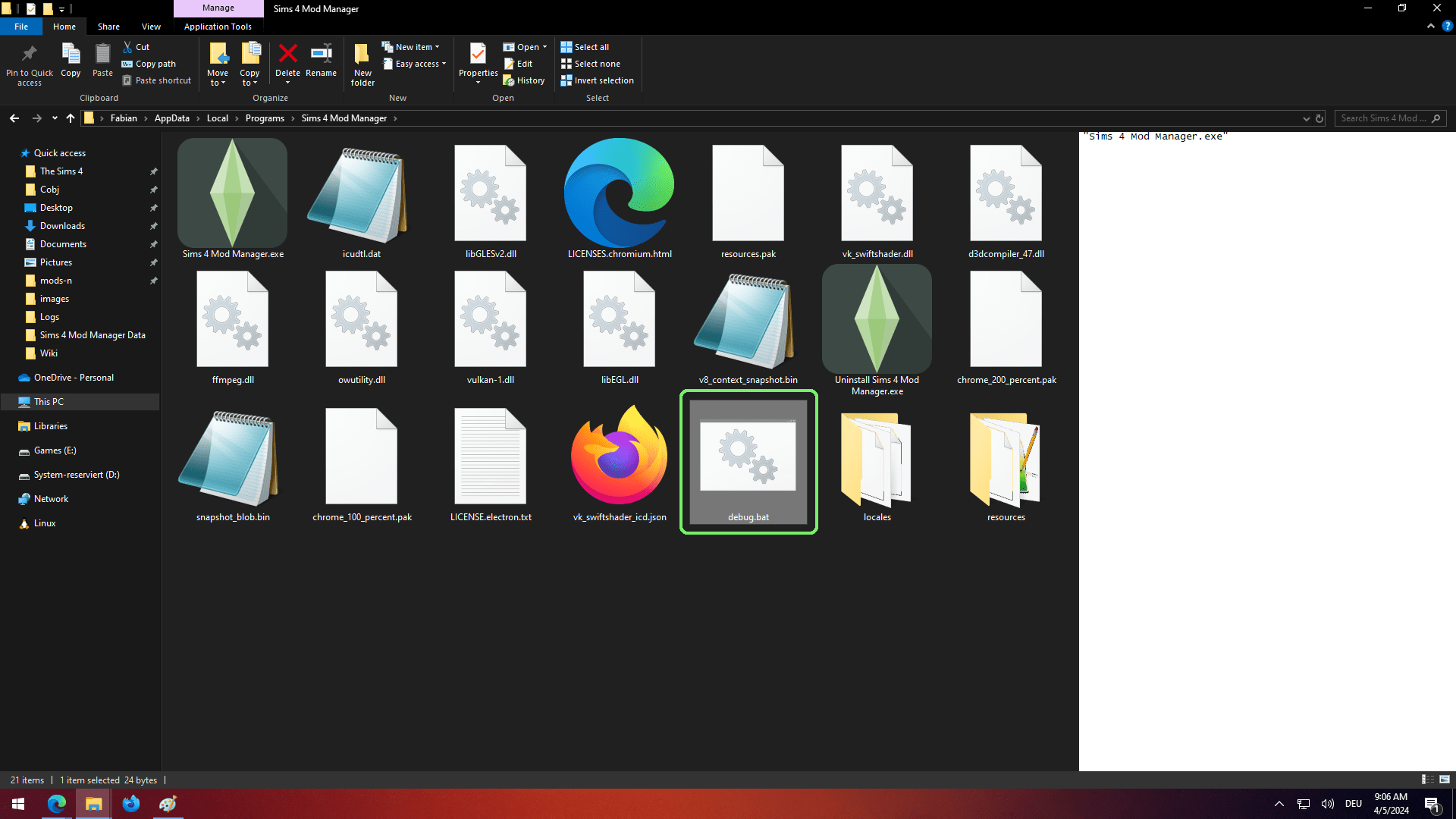Click Select all
The width and height of the screenshot is (1456, 819).
(585, 47)
